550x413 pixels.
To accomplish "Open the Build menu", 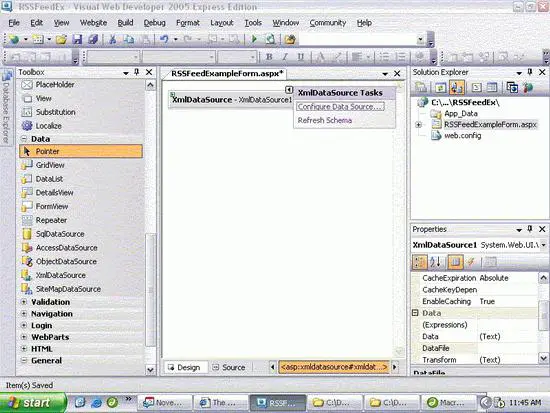I will 125,23.
